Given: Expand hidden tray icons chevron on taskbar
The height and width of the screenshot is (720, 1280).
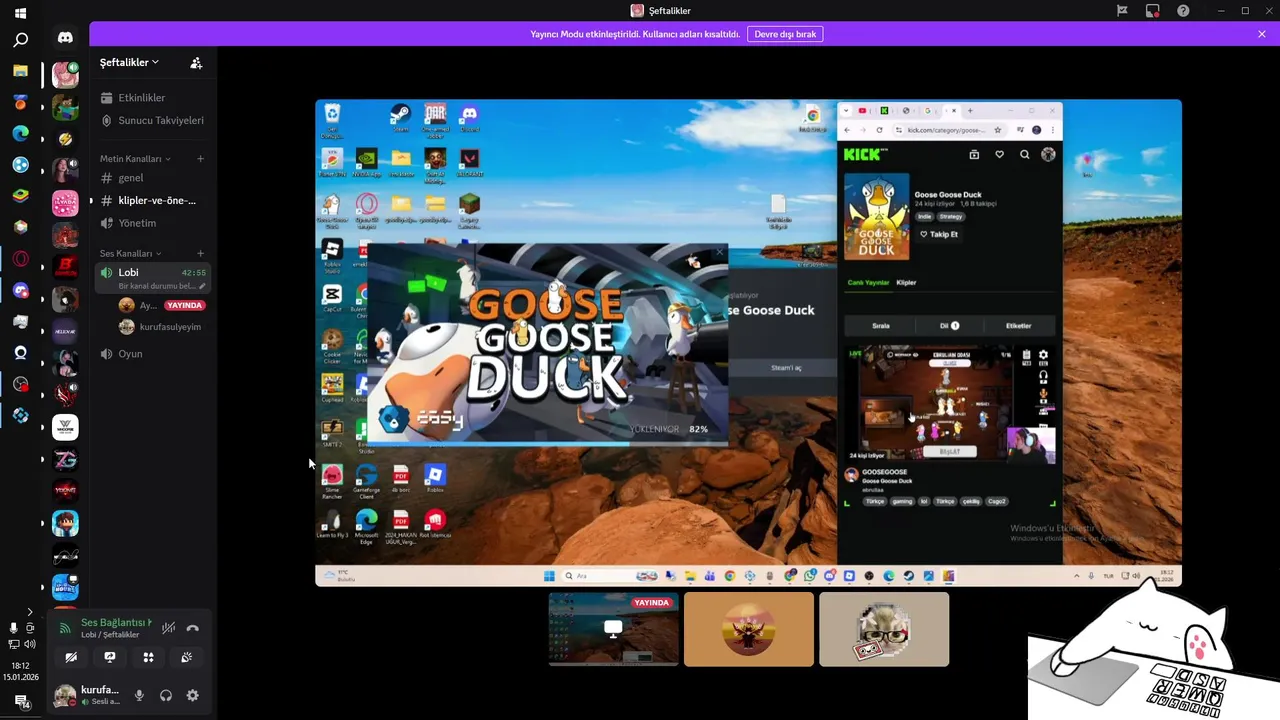Looking at the screenshot, I should pos(29,611).
